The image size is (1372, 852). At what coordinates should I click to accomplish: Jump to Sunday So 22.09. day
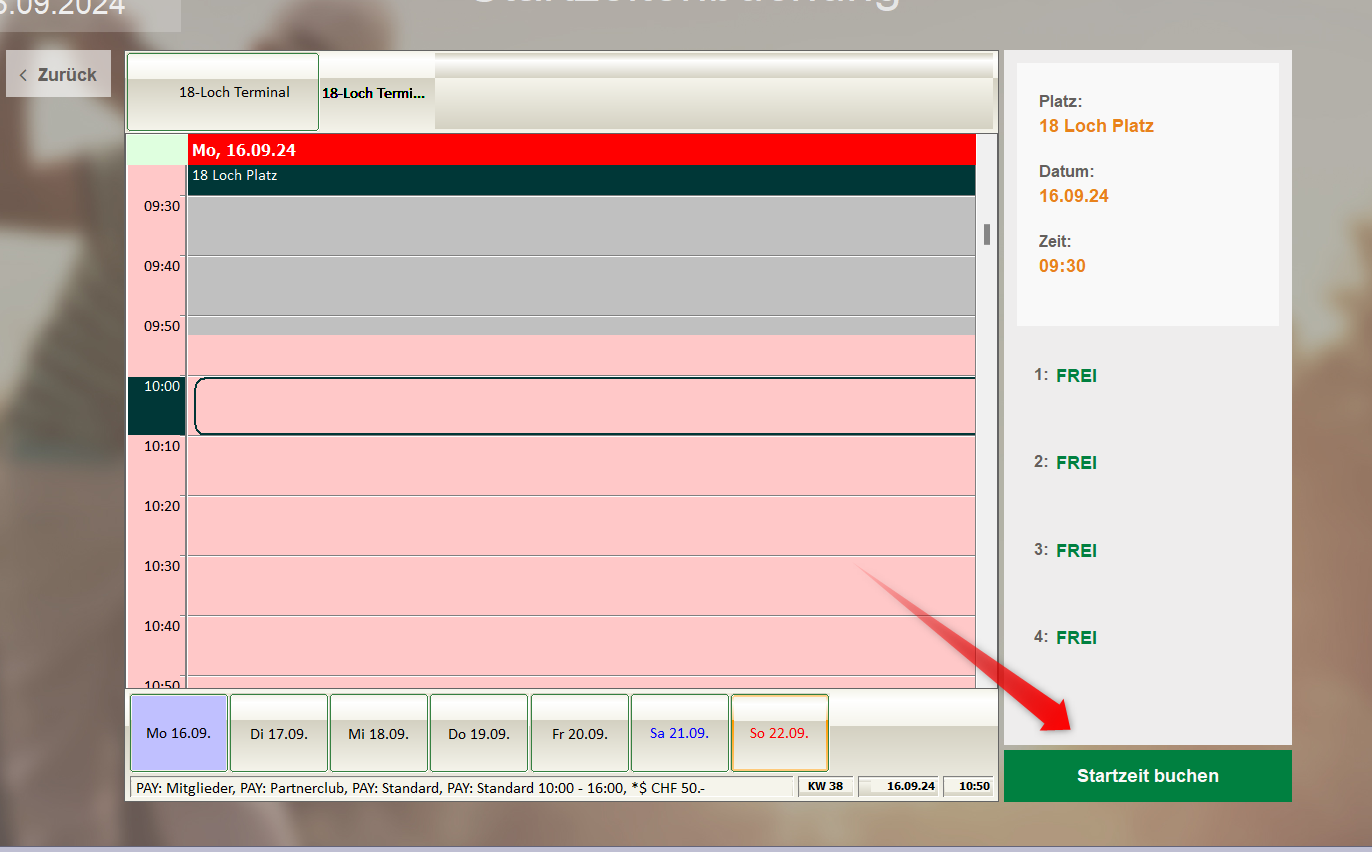(x=780, y=733)
